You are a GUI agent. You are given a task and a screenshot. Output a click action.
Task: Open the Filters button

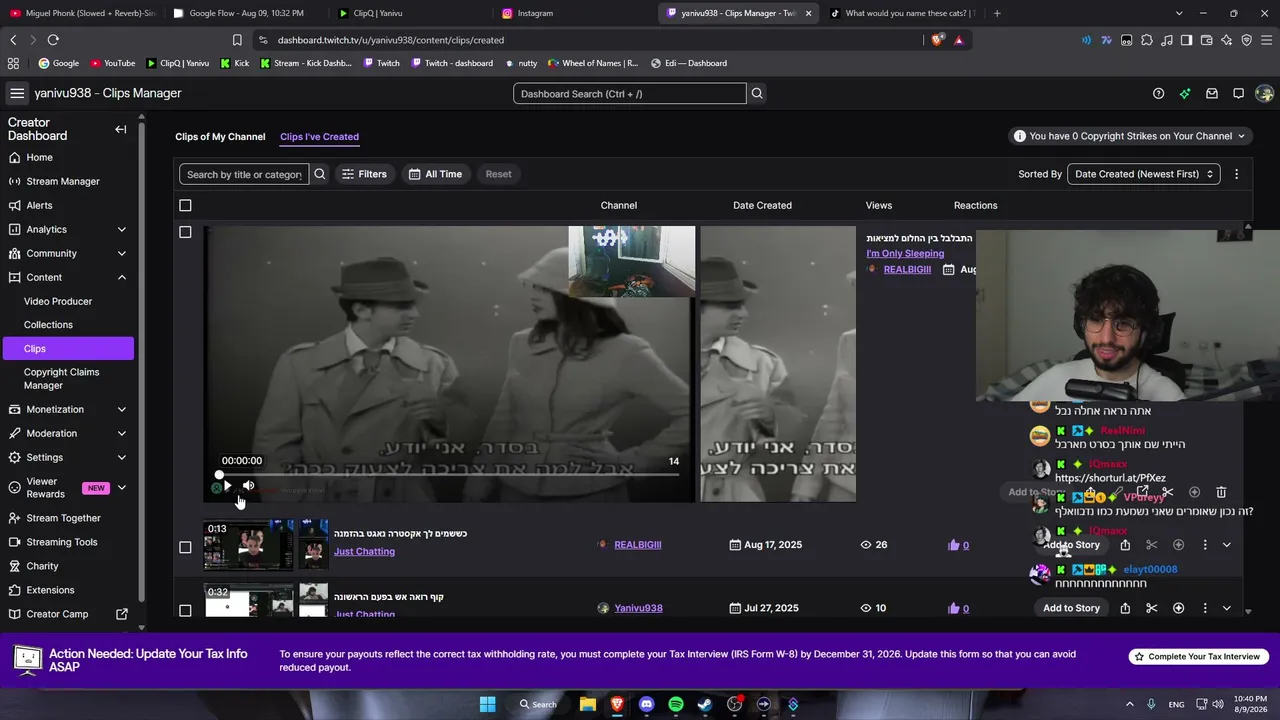[x=364, y=174]
